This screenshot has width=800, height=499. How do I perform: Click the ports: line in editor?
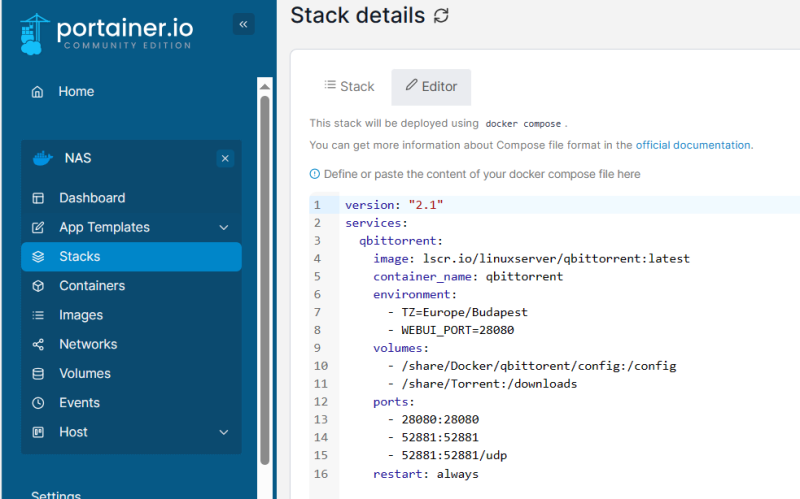(393, 402)
